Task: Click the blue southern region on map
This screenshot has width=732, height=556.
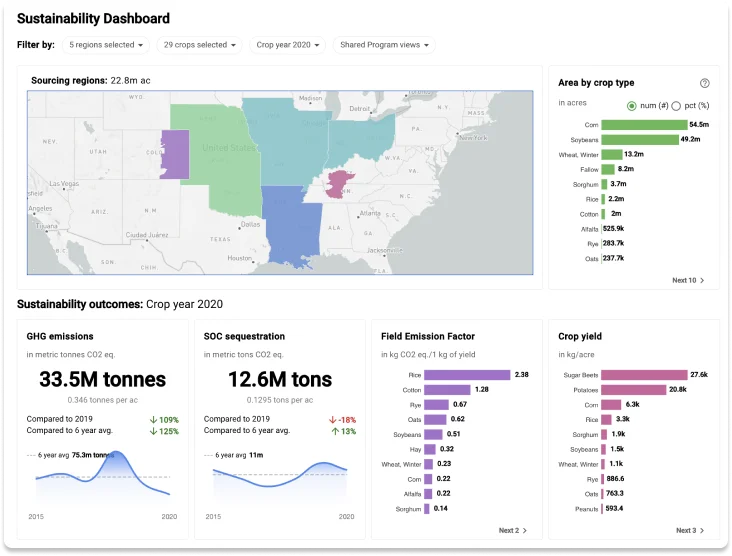Action: coord(292,225)
